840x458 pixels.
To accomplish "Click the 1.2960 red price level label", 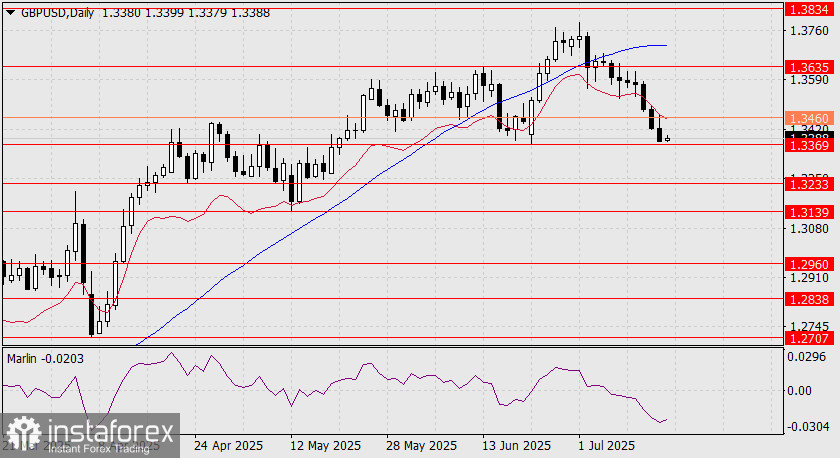I will 809,264.
